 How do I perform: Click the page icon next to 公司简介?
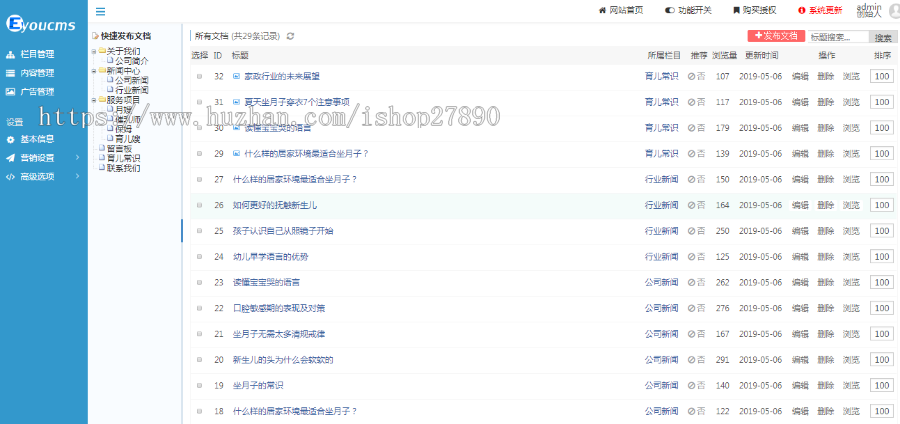(111, 60)
